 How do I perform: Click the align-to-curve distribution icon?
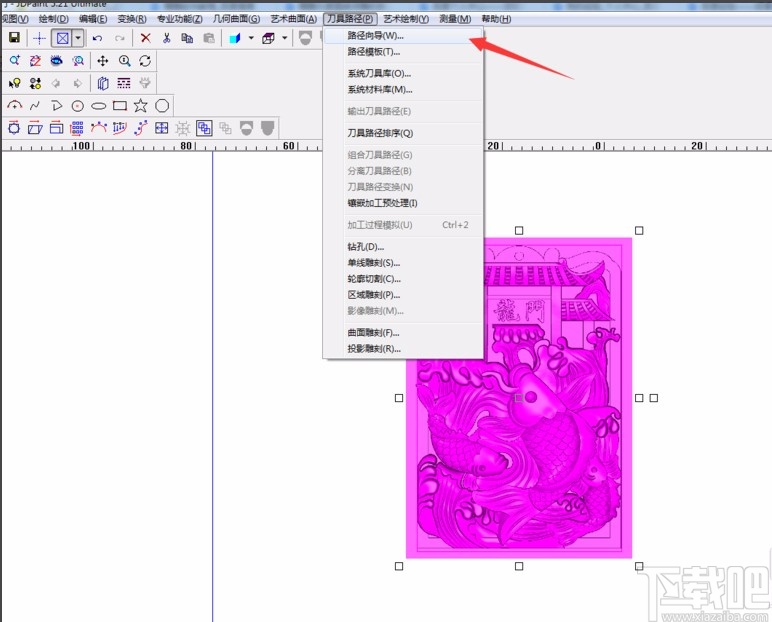point(120,128)
